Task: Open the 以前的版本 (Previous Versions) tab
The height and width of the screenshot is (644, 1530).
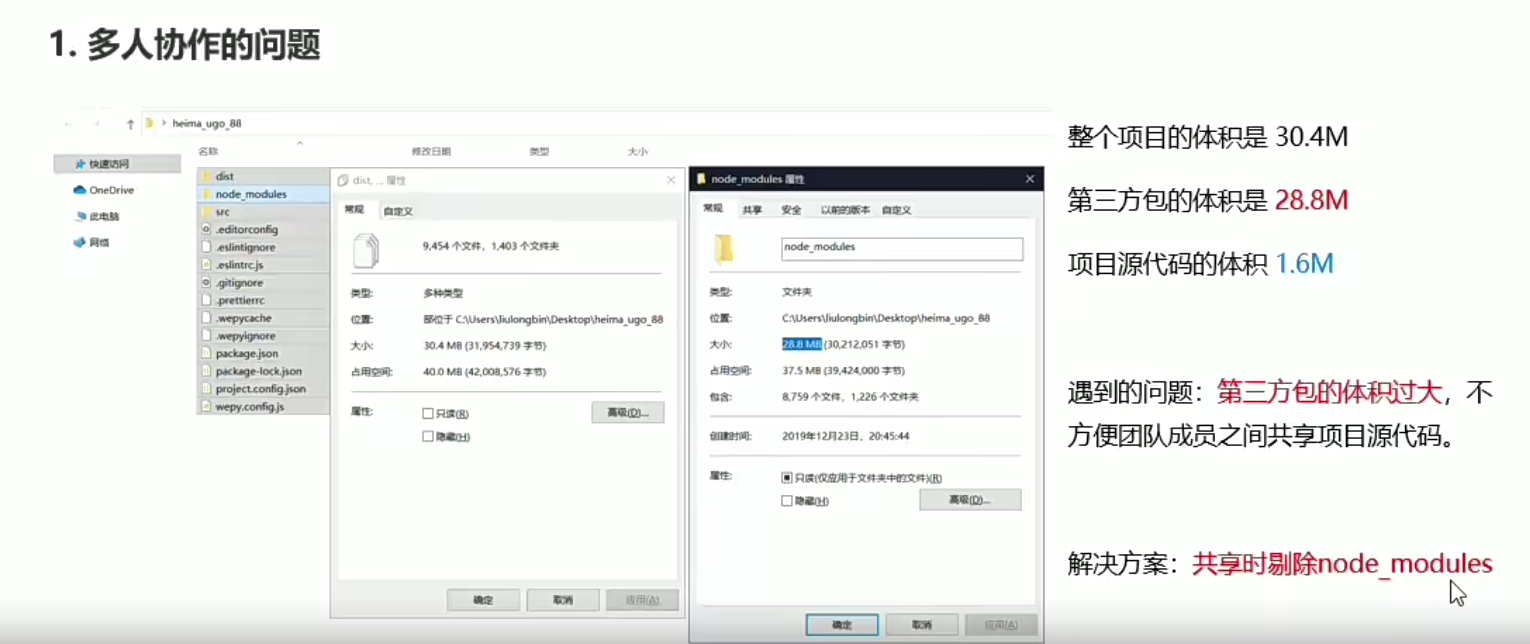Action: (x=845, y=210)
